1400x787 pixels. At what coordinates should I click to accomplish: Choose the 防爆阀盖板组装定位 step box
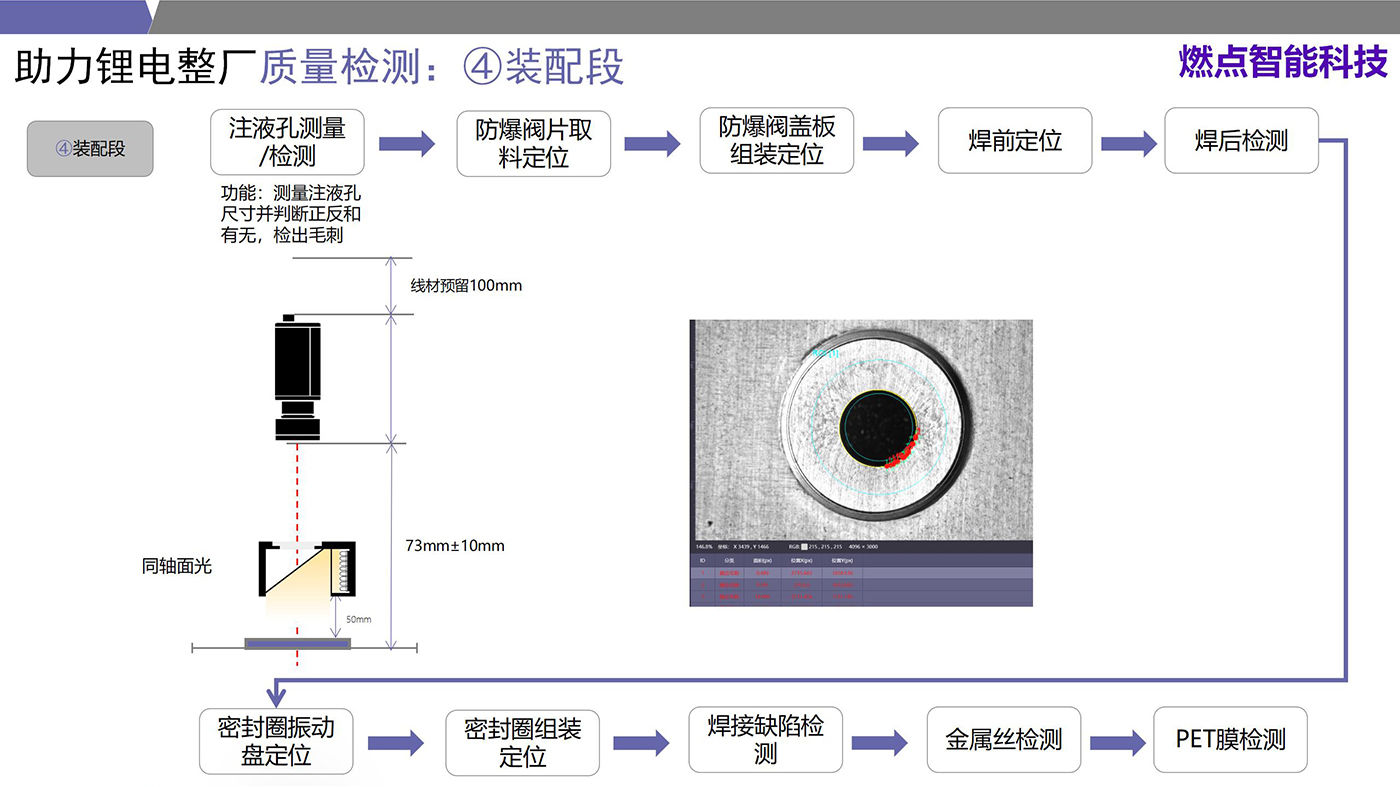(x=776, y=141)
